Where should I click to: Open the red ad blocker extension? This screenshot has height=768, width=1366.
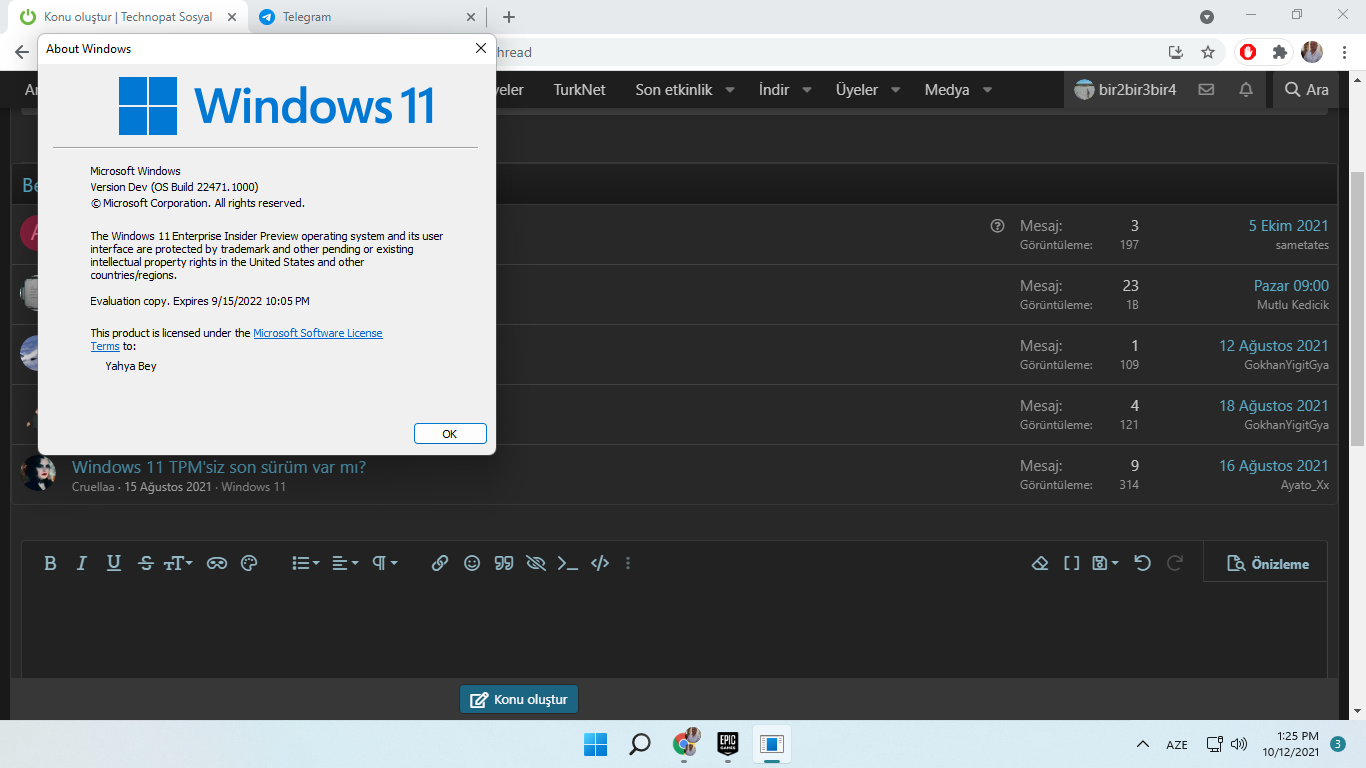click(x=1248, y=52)
